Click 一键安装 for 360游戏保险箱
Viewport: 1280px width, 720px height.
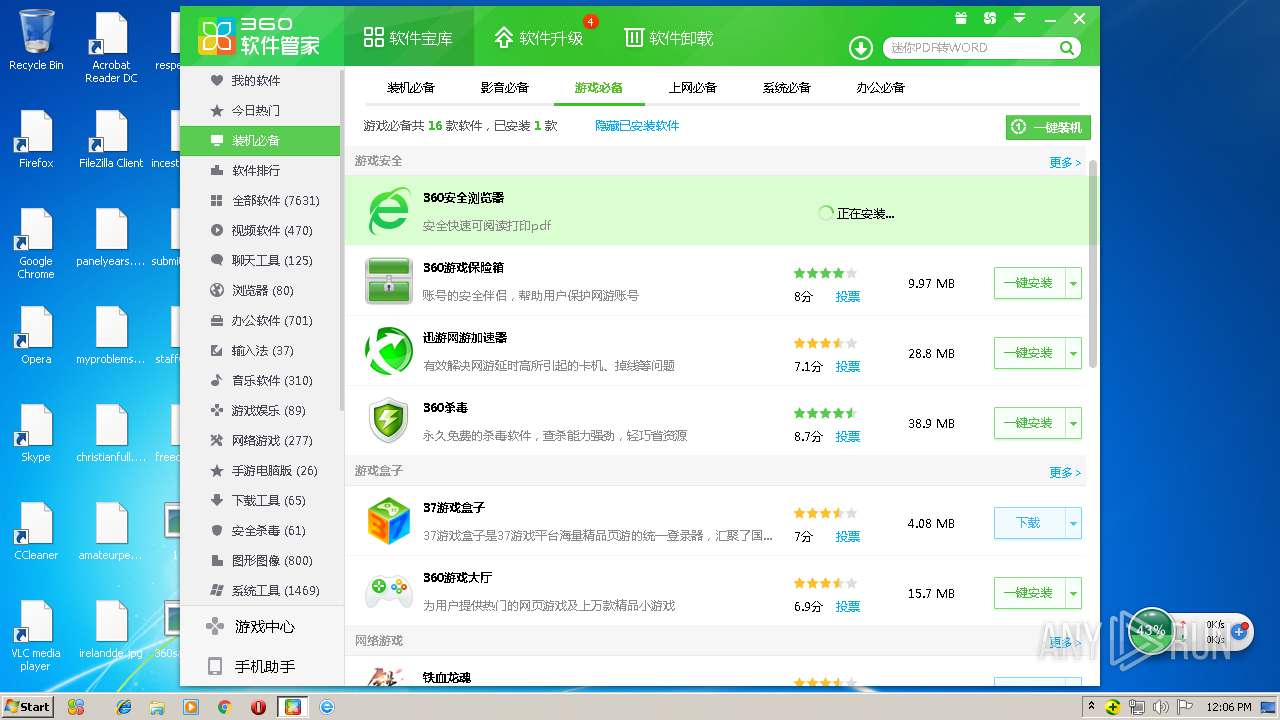coord(1029,283)
